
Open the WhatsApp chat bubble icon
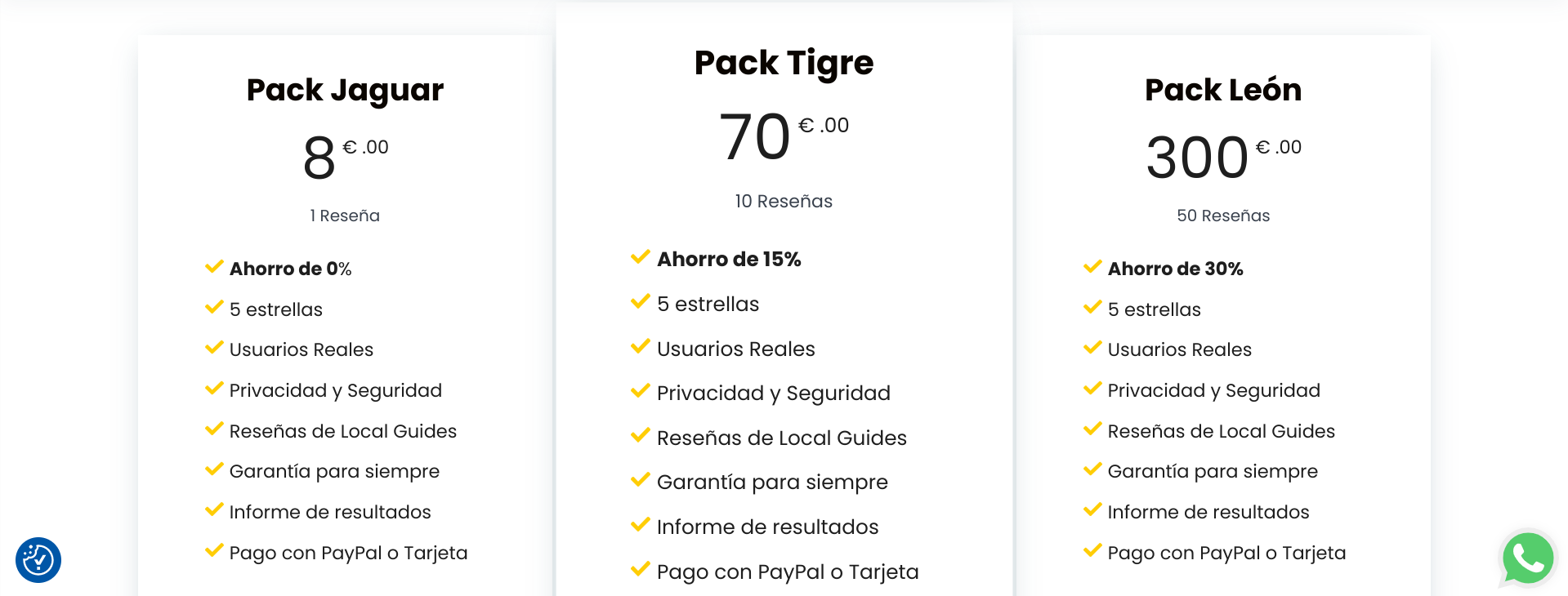[x=1527, y=559]
